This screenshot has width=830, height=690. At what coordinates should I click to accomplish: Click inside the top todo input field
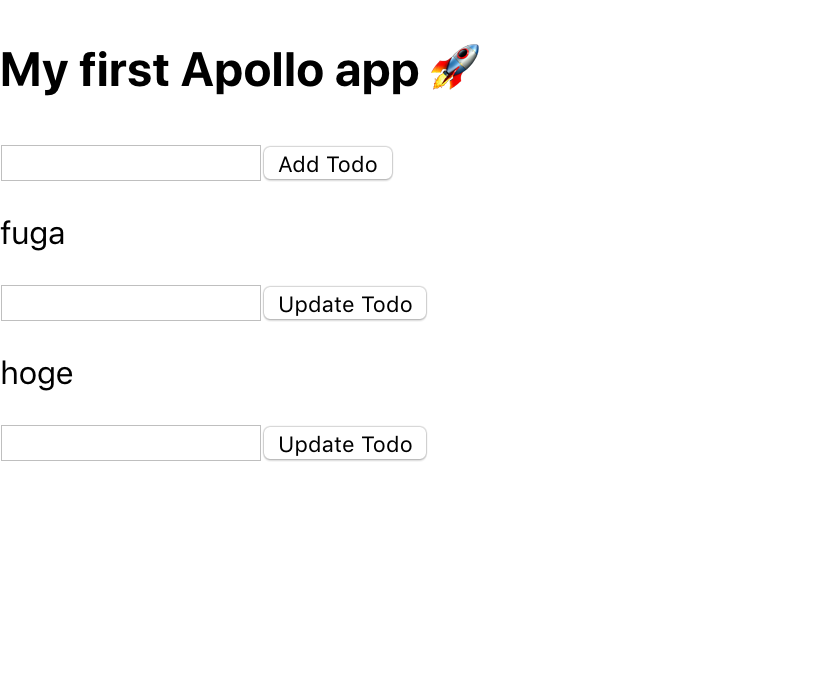click(x=130, y=162)
